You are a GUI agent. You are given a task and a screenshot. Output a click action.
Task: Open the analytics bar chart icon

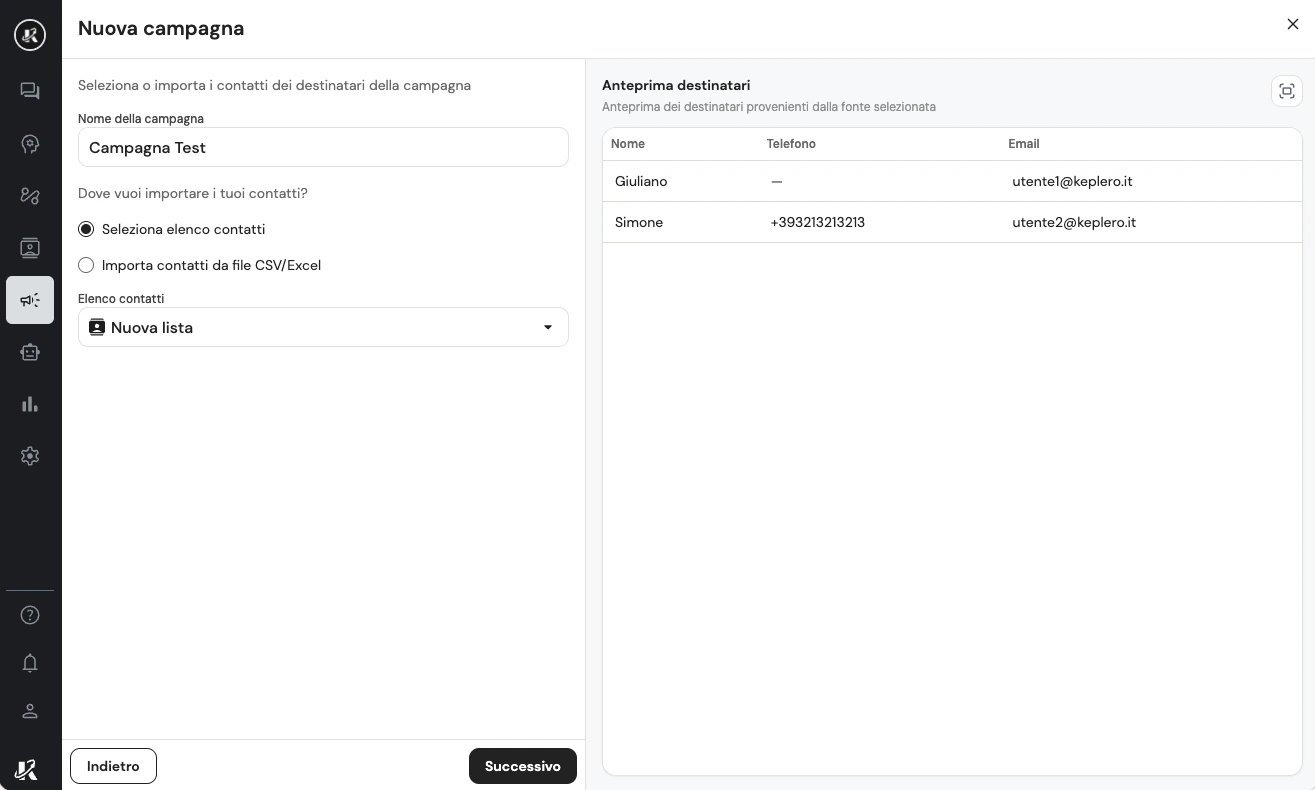[x=30, y=404]
